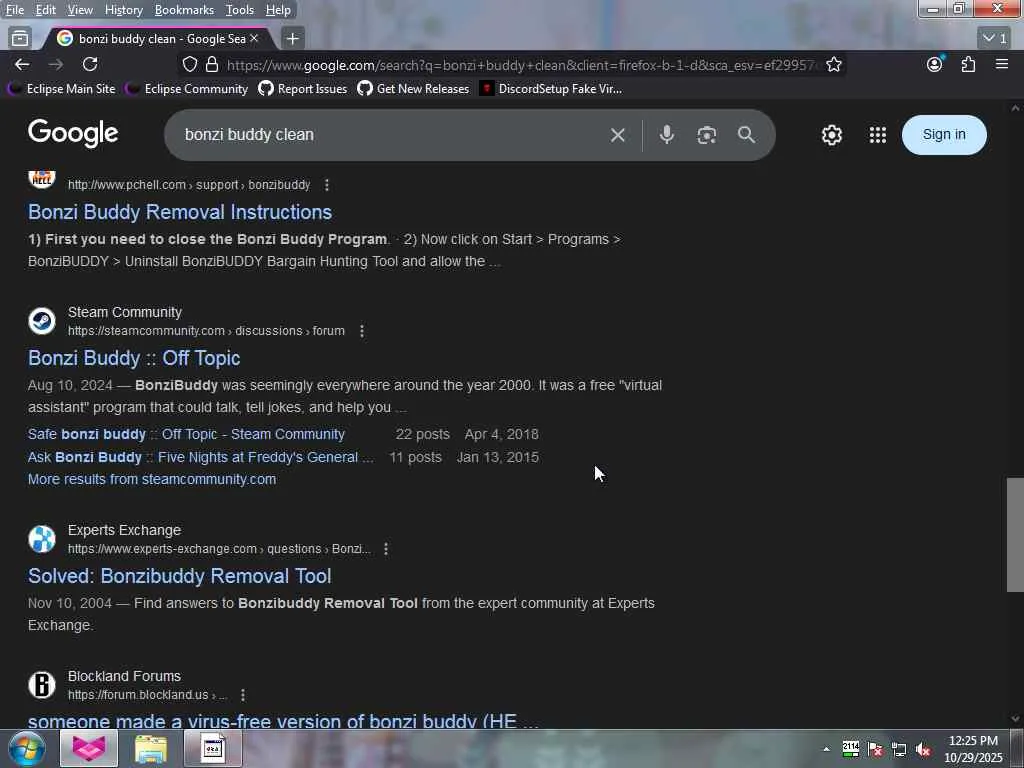Open the pink fox browser taskbar icon
The height and width of the screenshot is (768, 1024).
pyautogui.click(x=89, y=748)
